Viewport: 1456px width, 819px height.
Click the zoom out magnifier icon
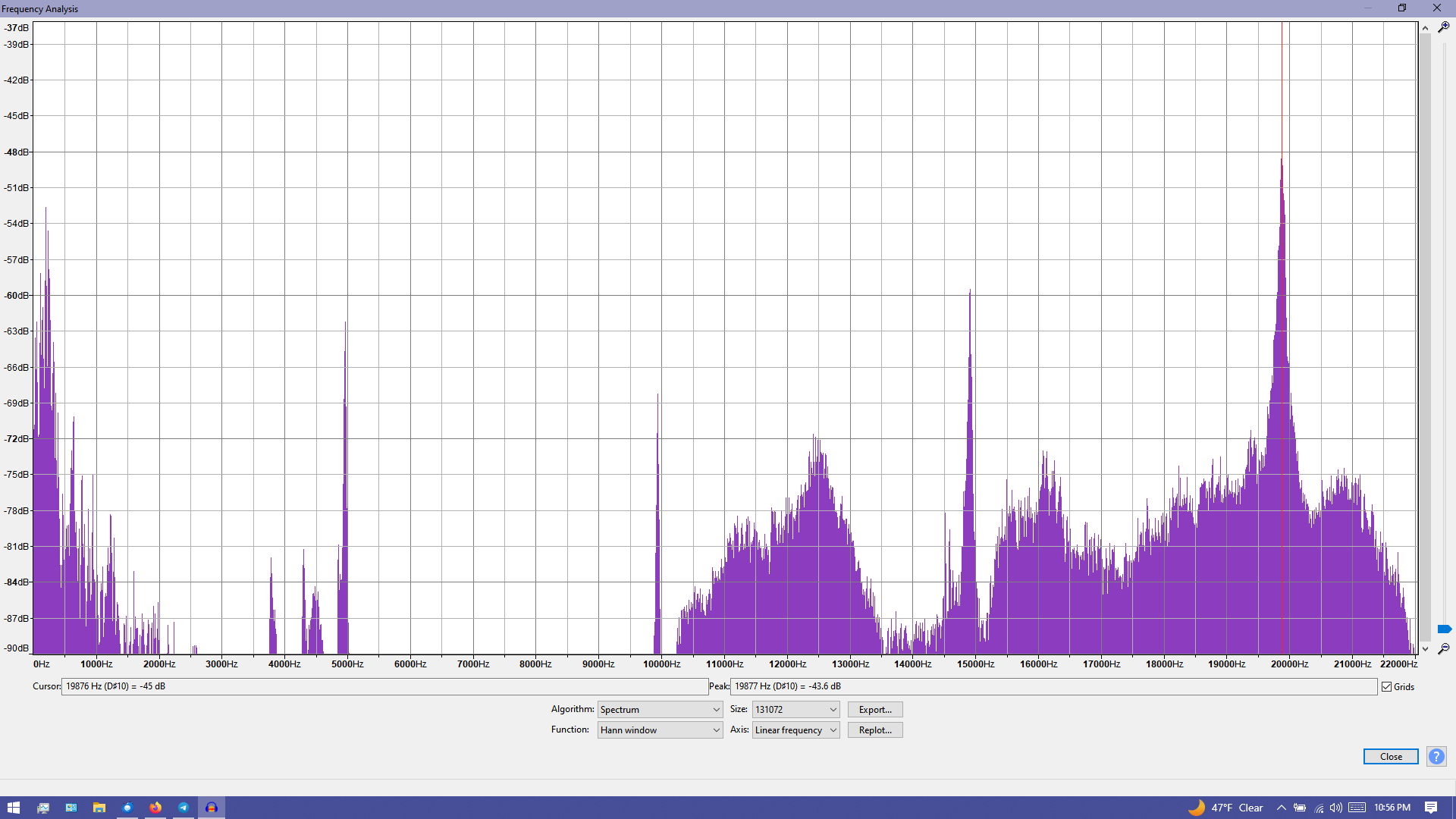pos(1443,649)
